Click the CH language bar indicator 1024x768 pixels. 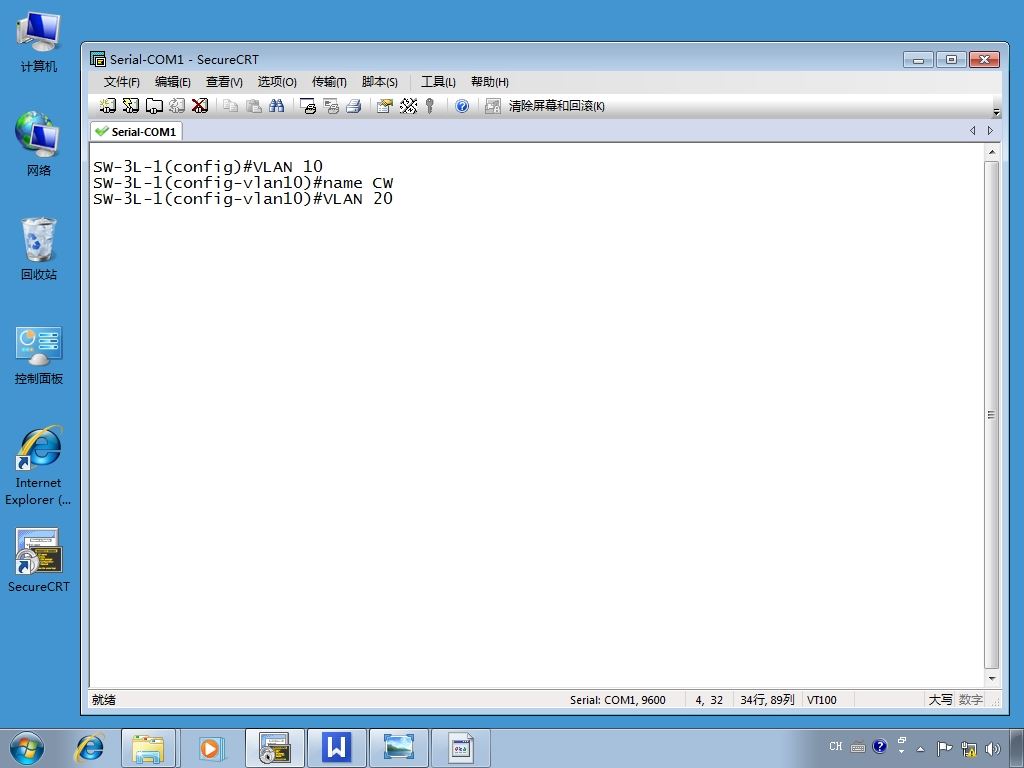[x=835, y=746]
